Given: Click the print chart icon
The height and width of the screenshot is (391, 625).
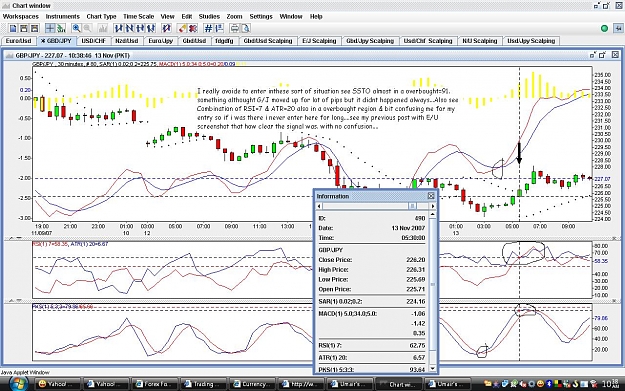Looking at the screenshot, I should [x=235, y=28].
